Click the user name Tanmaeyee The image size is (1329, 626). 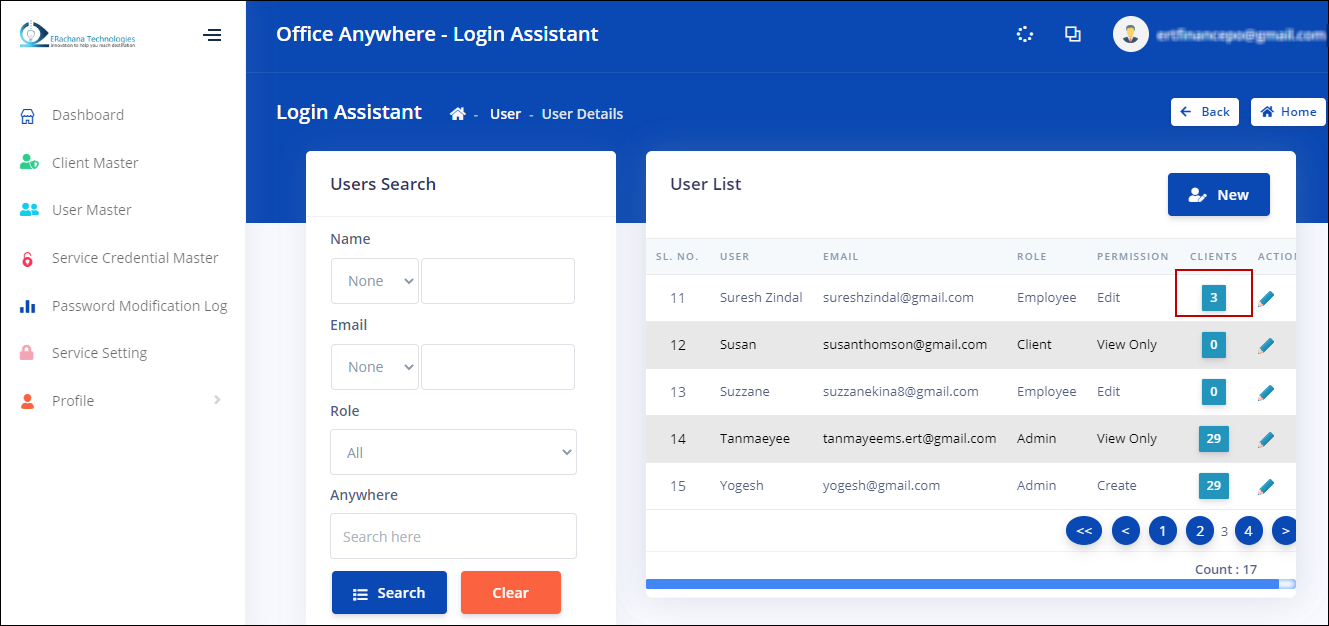[x=755, y=439]
